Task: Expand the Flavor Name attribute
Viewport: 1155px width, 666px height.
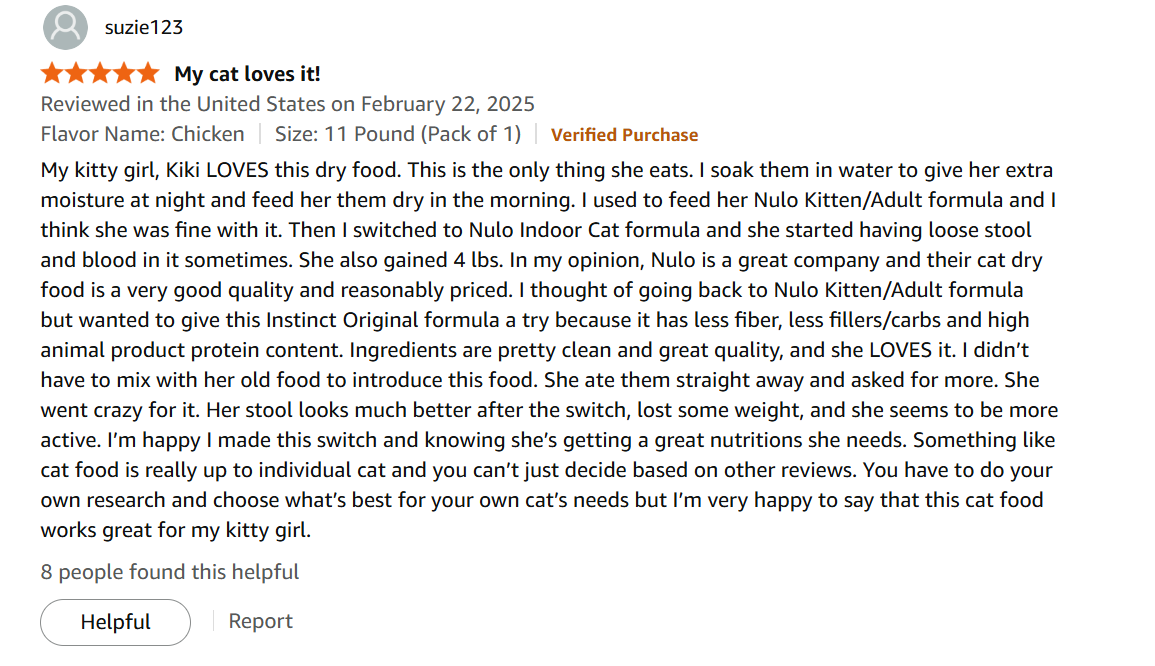Action: click(x=142, y=134)
